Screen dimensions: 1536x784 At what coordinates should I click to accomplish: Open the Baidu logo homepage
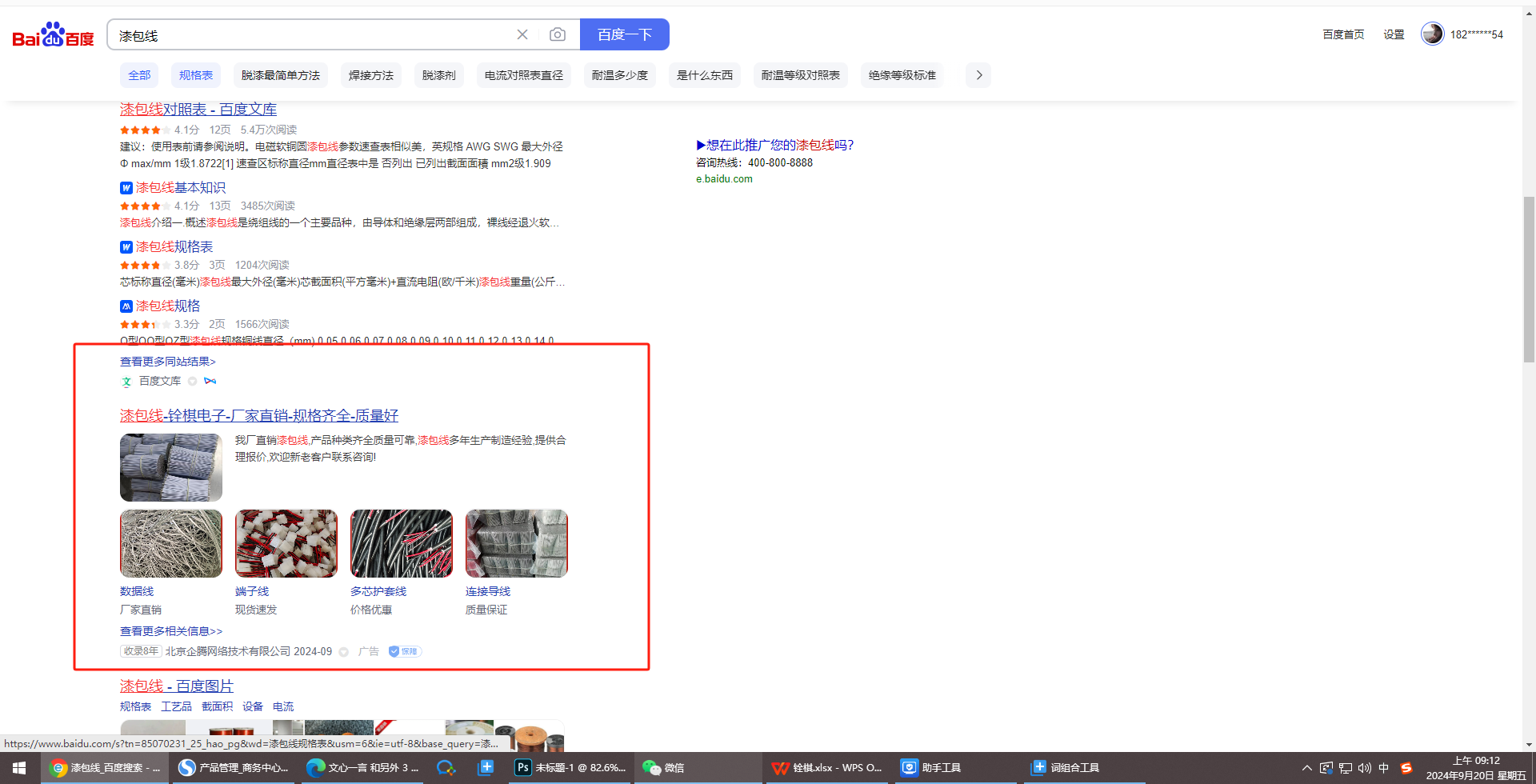pyautogui.click(x=53, y=35)
